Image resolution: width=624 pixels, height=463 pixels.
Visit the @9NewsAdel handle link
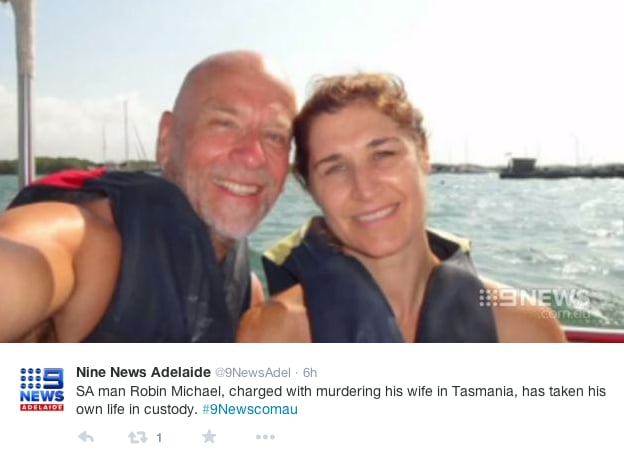(253, 373)
